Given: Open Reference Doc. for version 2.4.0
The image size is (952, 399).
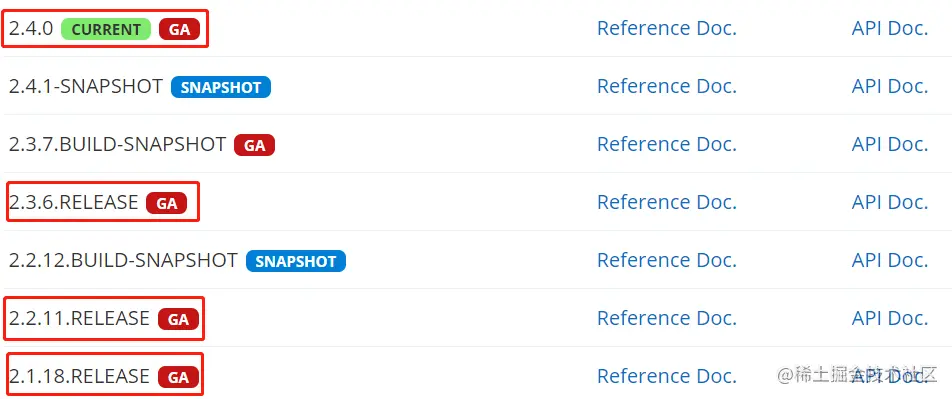Looking at the screenshot, I should point(667,29).
